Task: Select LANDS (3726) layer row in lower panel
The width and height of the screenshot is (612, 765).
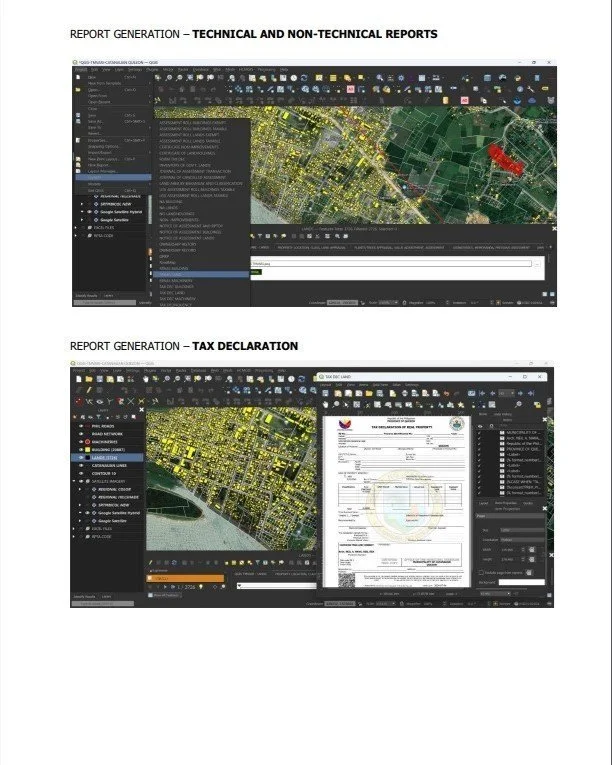Action: 108,458
